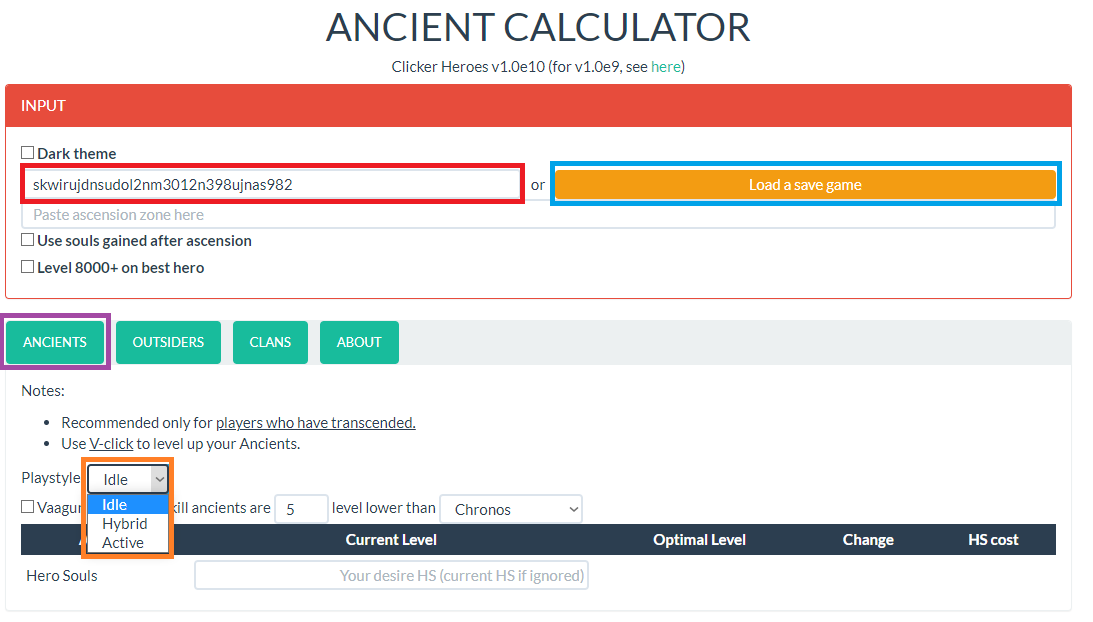Toggle the Vaagur checkbox
Screen dimensions: 1093x622
coord(28,507)
